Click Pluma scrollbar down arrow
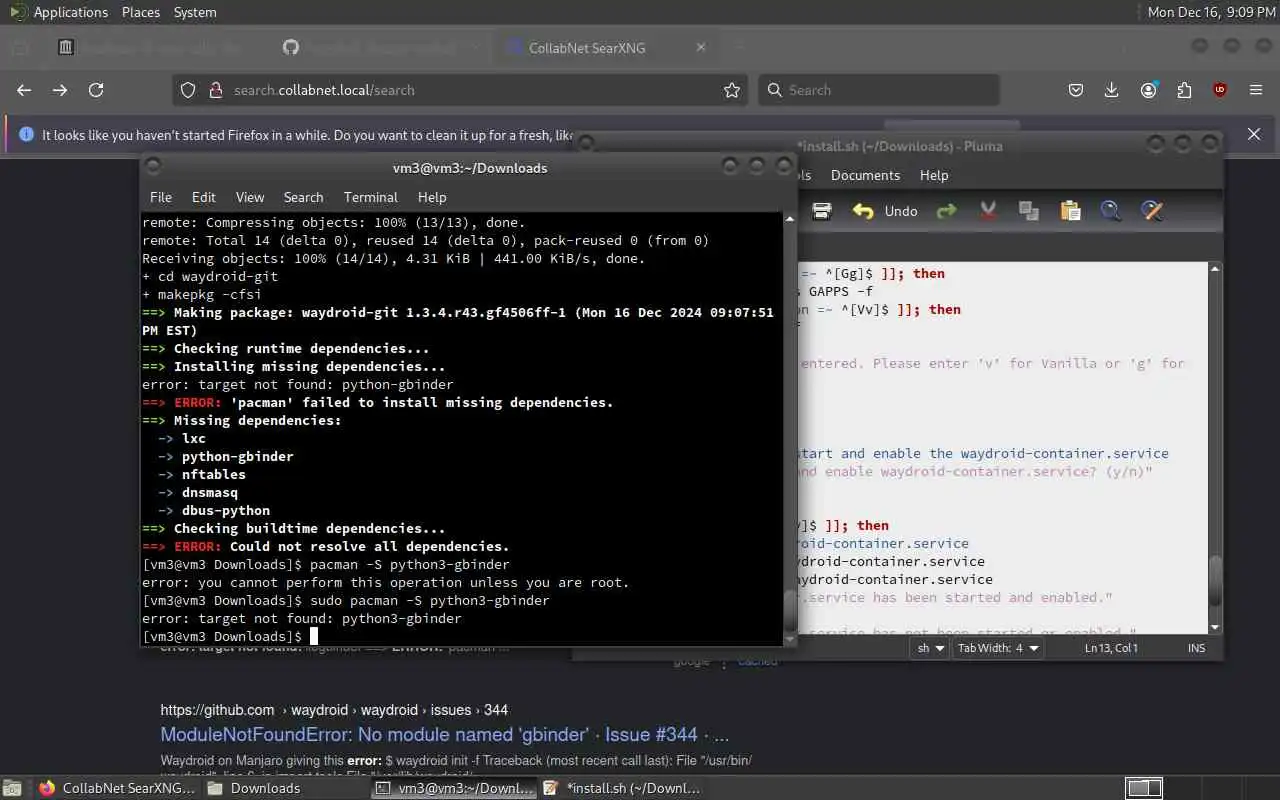 1215,627
